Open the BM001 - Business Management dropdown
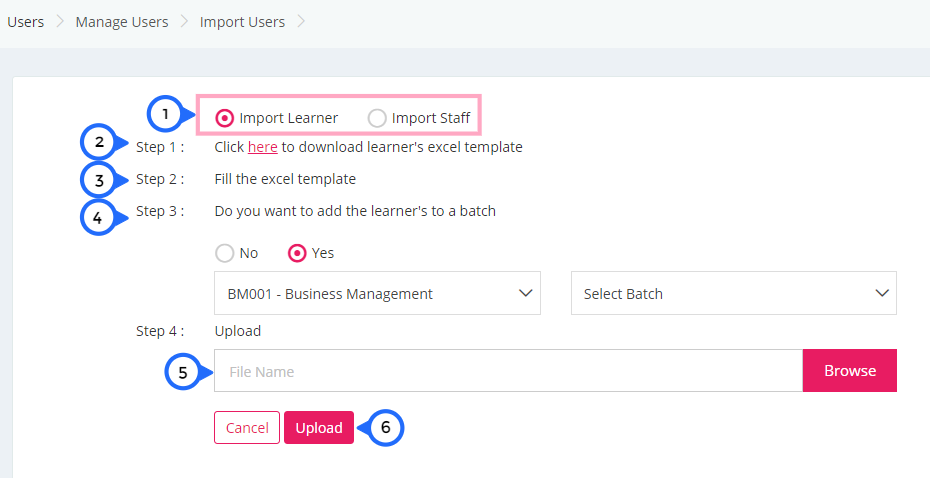 point(377,293)
